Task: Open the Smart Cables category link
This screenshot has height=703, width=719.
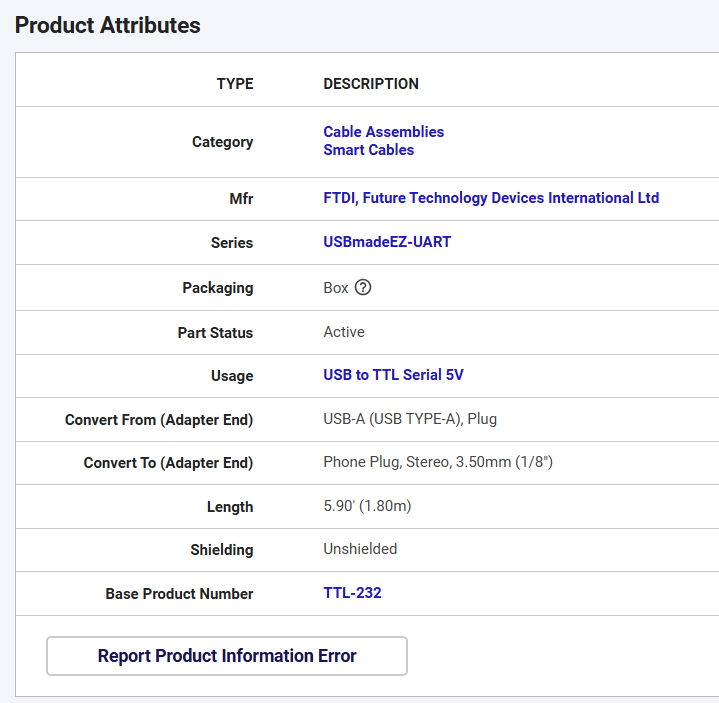Action: tap(368, 150)
